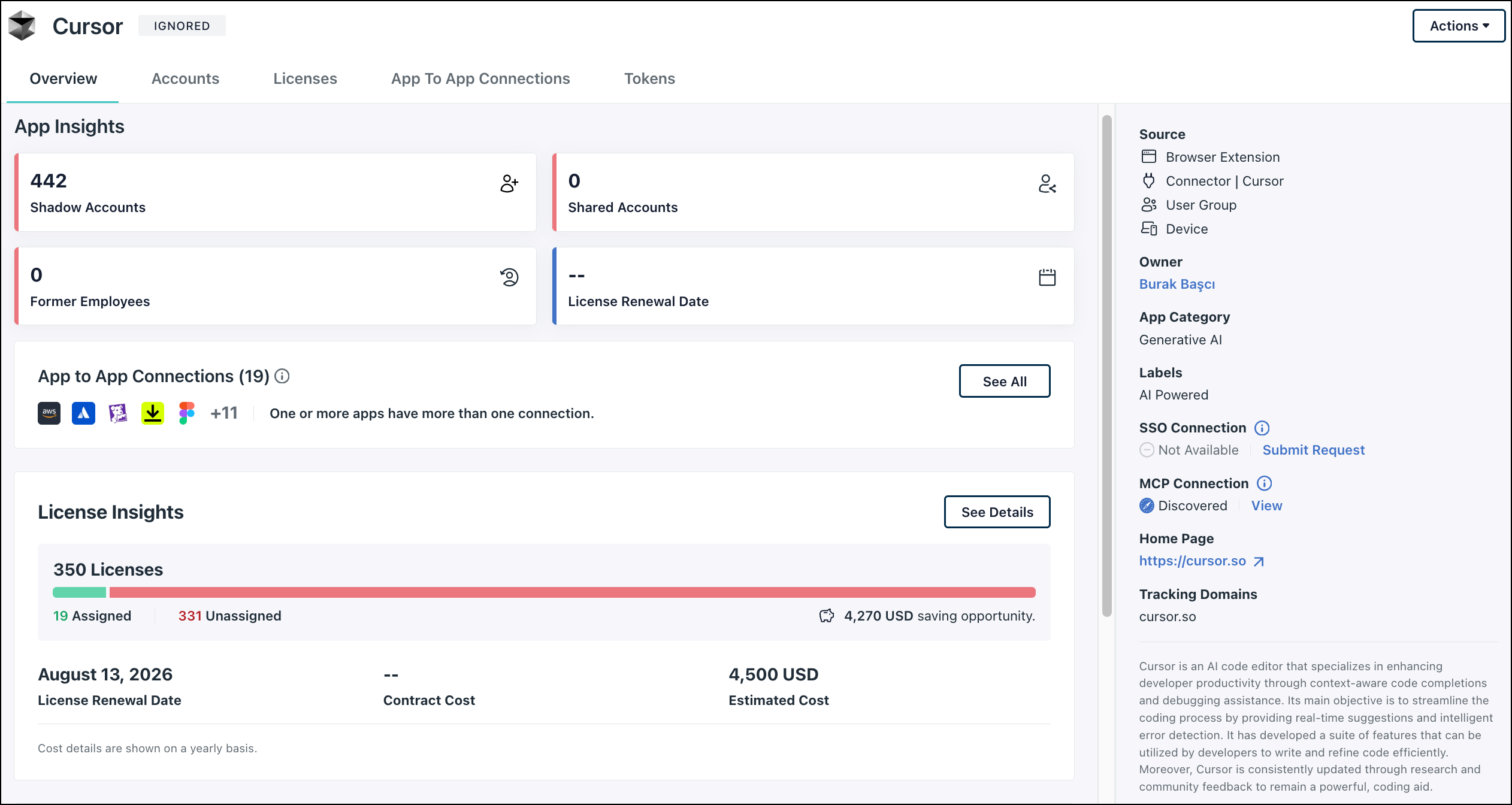This screenshot has width=1512, height=805.
Task: Open owner Burak Başçı's profile link
Action: 1177,284
